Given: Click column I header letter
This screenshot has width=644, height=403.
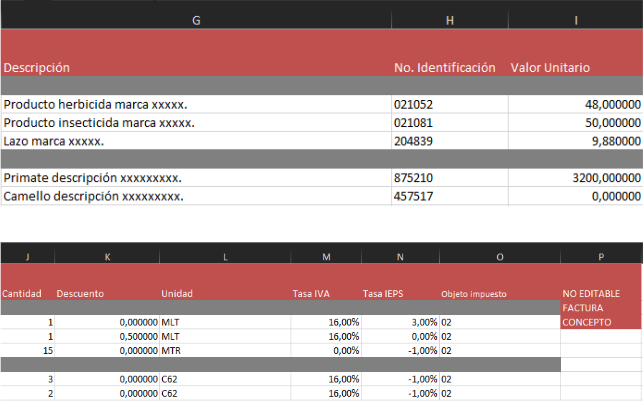Looking at the screenshot, I should [575, 19].
